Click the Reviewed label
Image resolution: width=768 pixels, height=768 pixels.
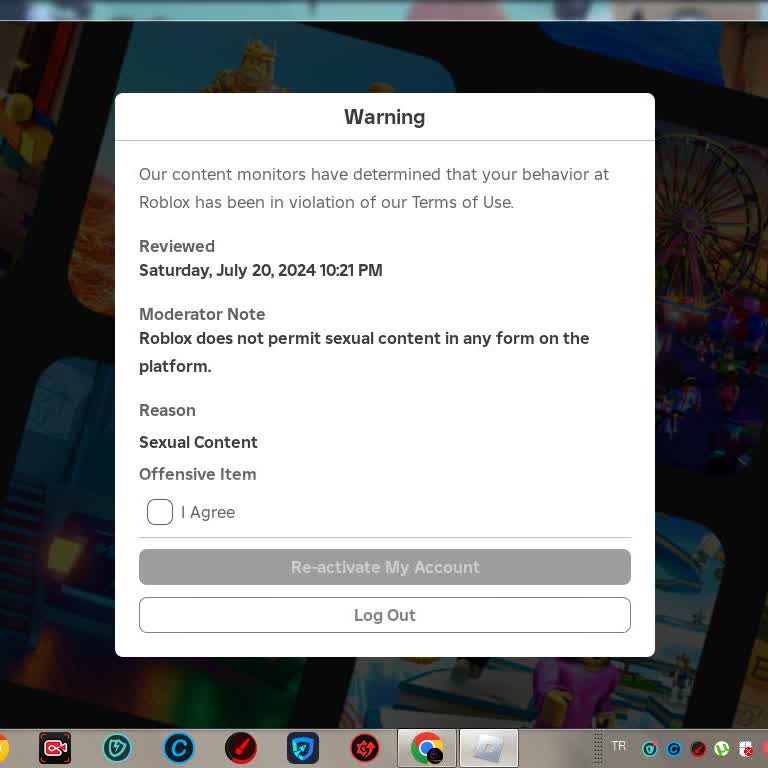[x=177, y=246]
